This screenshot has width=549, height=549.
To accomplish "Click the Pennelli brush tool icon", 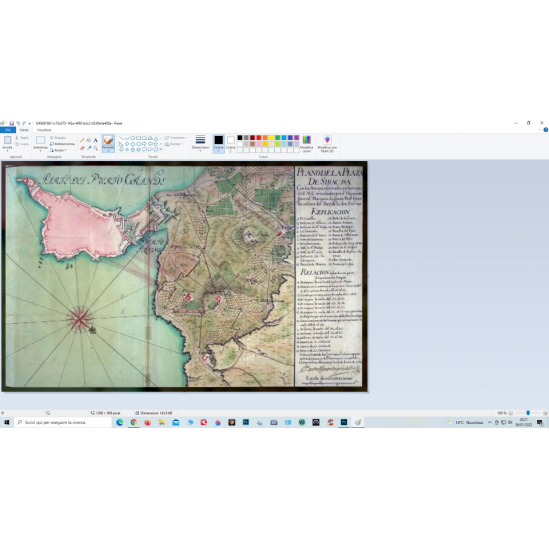I will (108, 140).
